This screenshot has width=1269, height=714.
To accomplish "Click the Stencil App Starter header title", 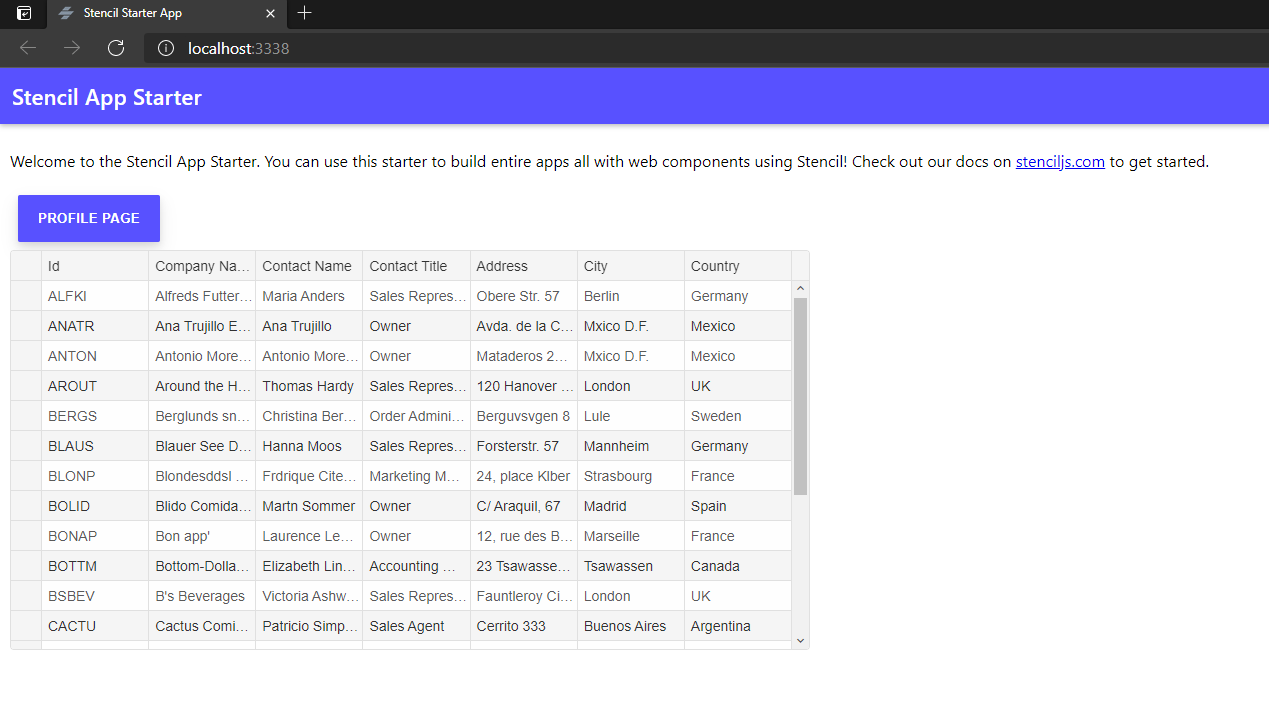I will pyautogui.click(x=107, y=97).
